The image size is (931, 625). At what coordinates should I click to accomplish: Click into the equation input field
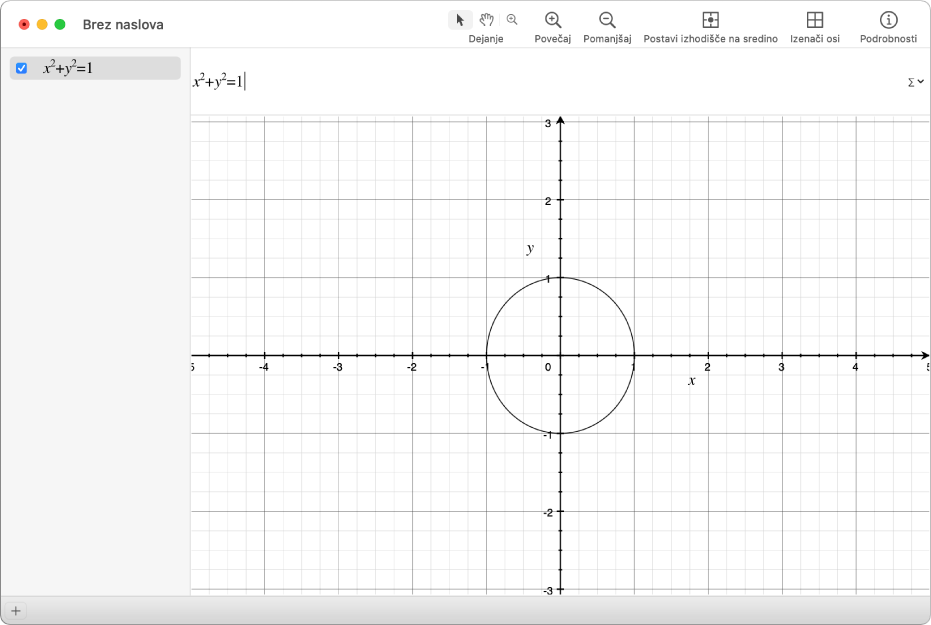(x=546, y=82)
